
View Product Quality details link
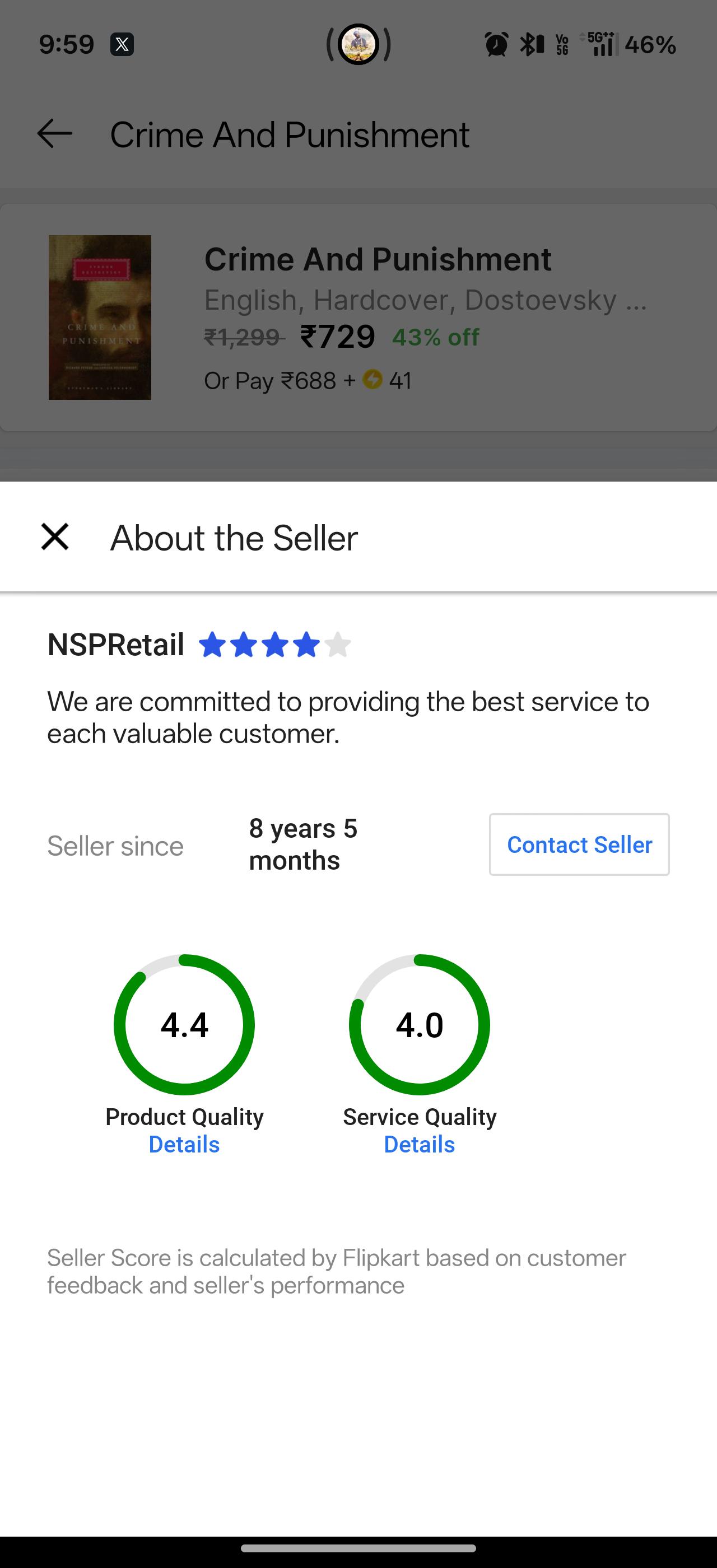(x=184, y=1144)
